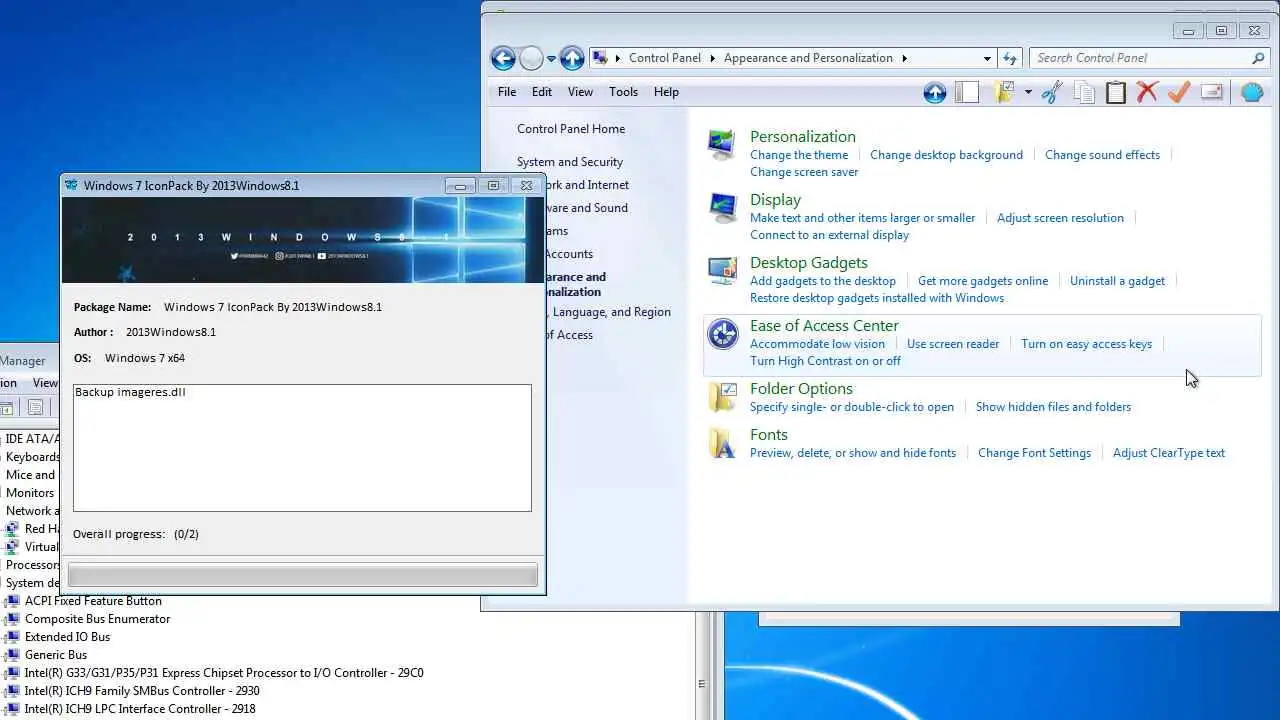The width and height of the screenshot is (1280, 720).
Task: Open the File menu
Action: [507, 92]
